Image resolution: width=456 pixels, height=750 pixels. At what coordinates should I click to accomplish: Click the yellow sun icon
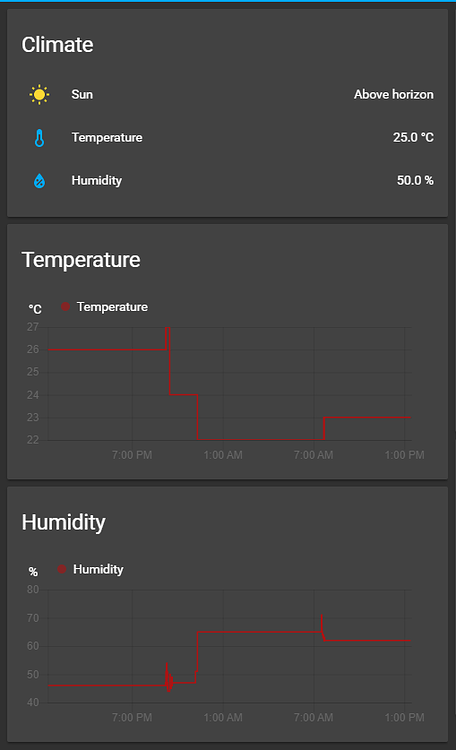39,95
